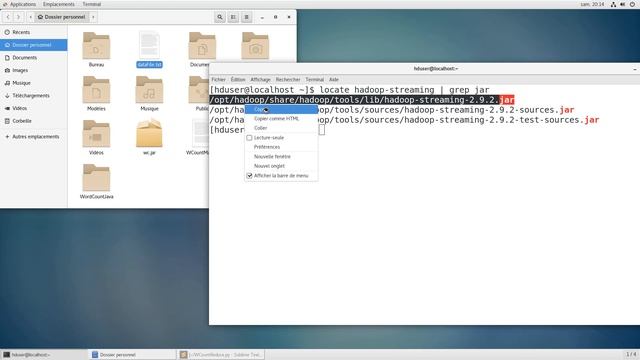The height and width of the screenshot is (360, 640).
Task: Click the Dossier personnel path button
Action: coord(62,17)
